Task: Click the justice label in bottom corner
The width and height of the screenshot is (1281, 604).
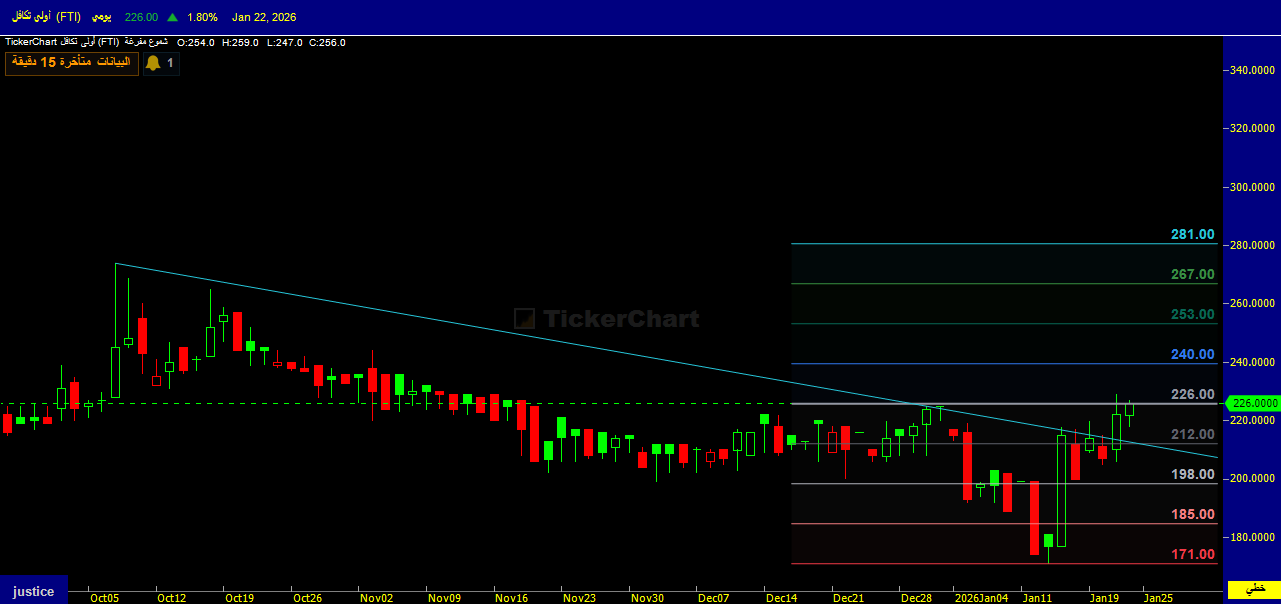Action: coord(34,591)
